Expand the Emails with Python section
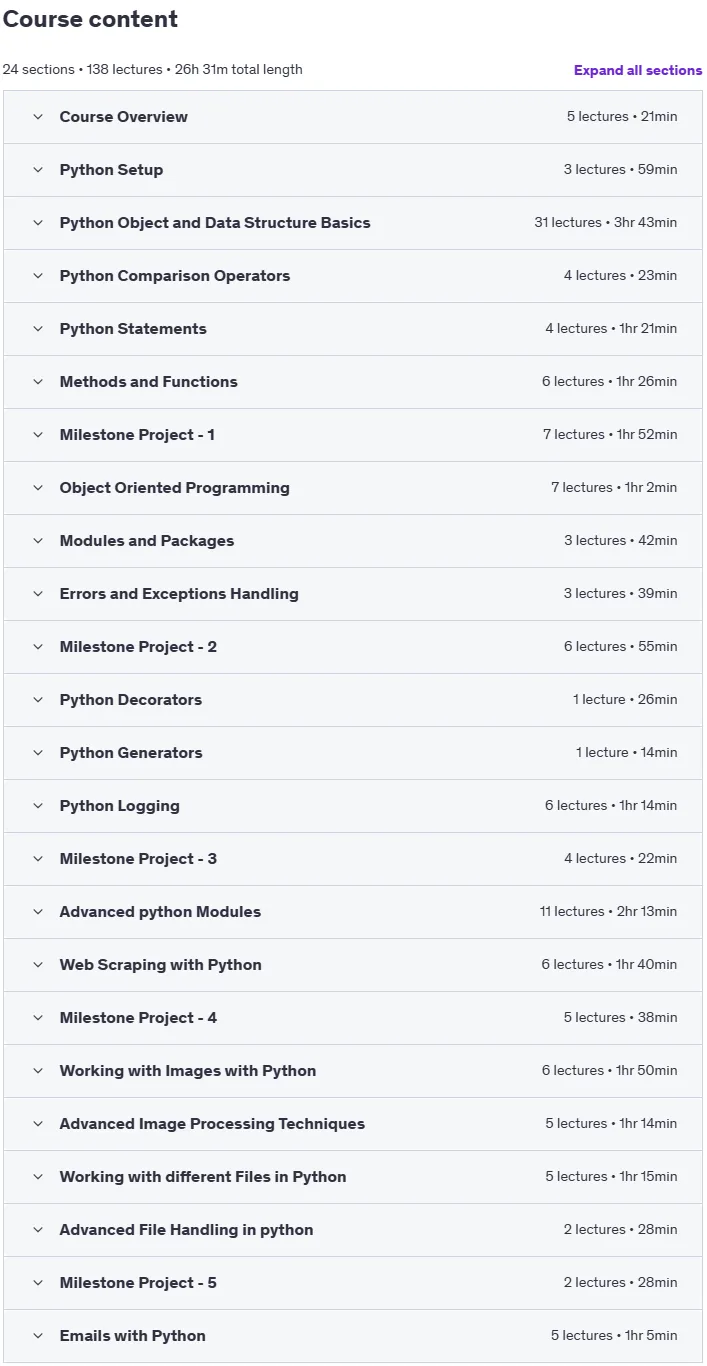Viewport: 707px width, 1366px height. tap(353, 1336)
